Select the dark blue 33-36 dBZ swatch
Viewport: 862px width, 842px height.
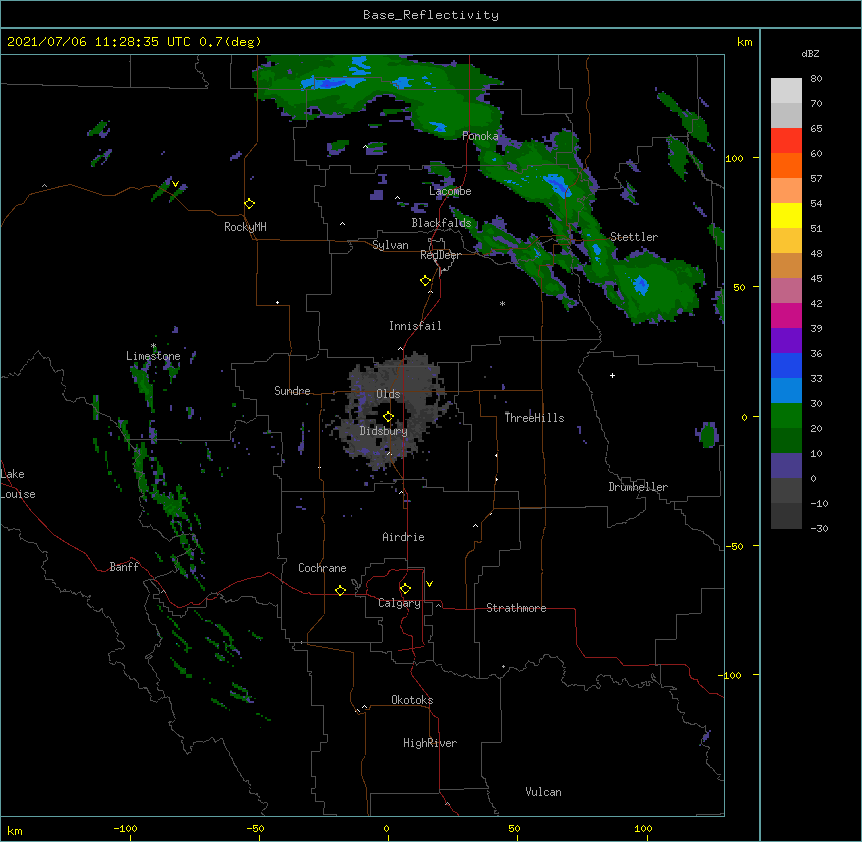(x=786, y=365)
